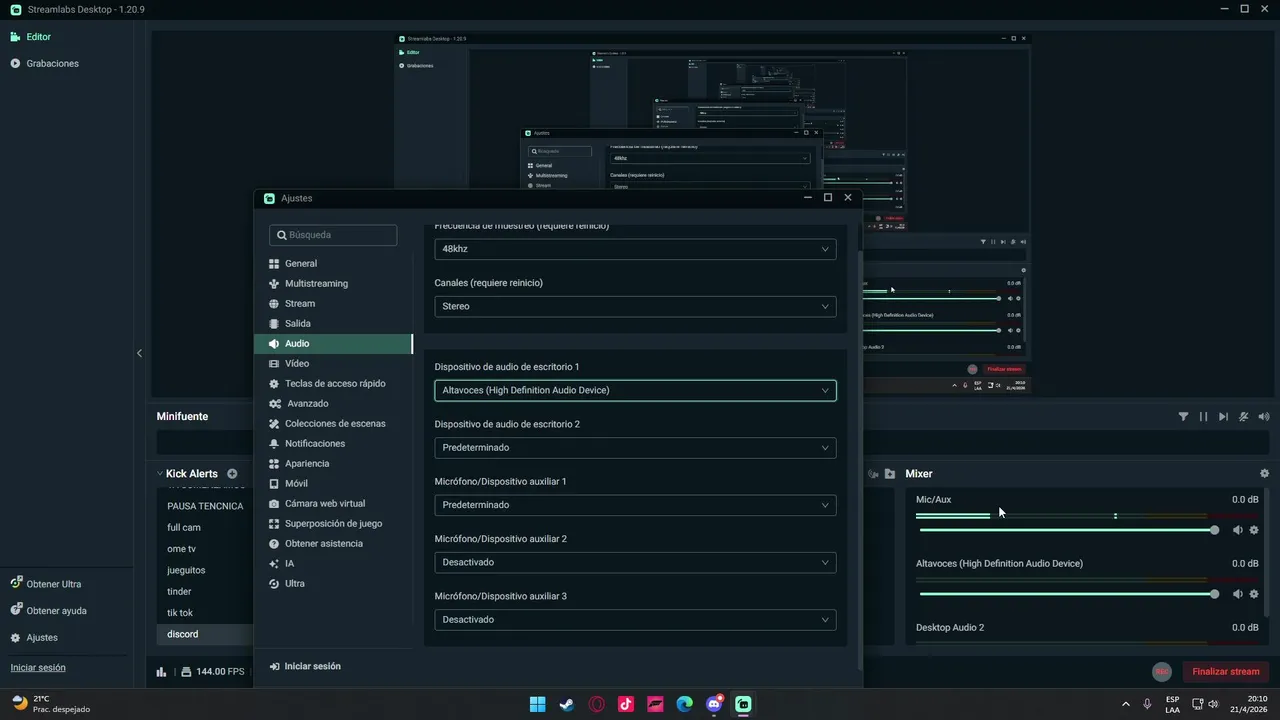This screenshot has height=720, width=1280.
Task: Click the Ajustes window scrollbar
Action: [x=859, y=460]
